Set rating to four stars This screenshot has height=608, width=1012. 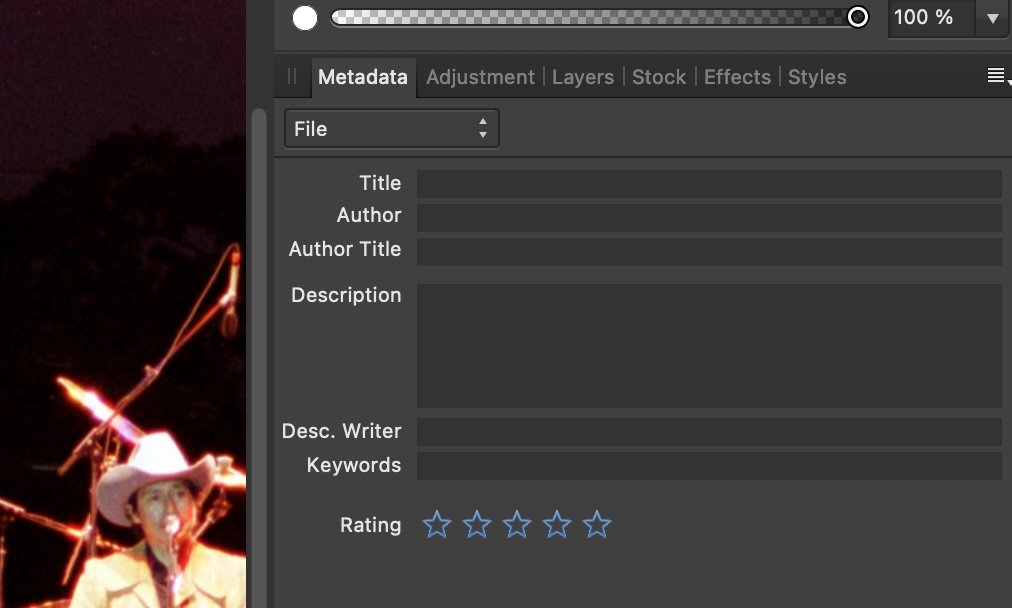click(557, 524)
